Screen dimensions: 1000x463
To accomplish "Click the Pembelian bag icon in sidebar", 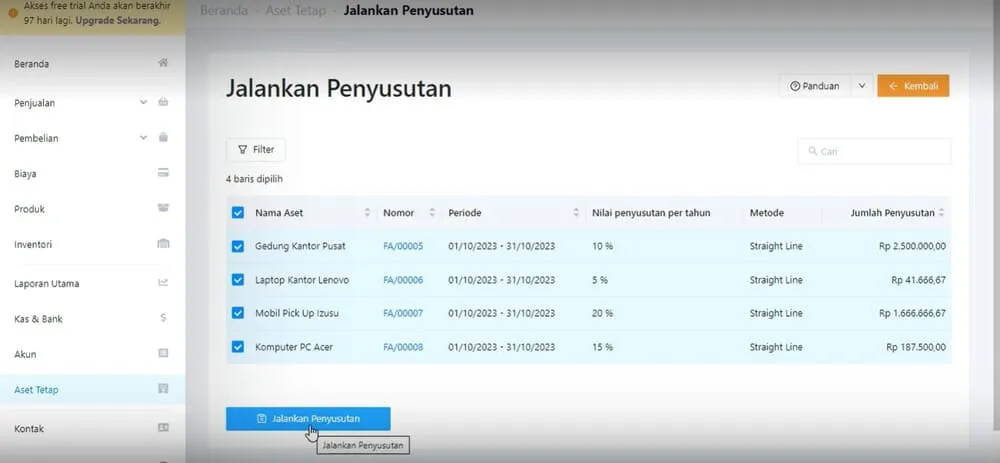I will click(163, 137).
